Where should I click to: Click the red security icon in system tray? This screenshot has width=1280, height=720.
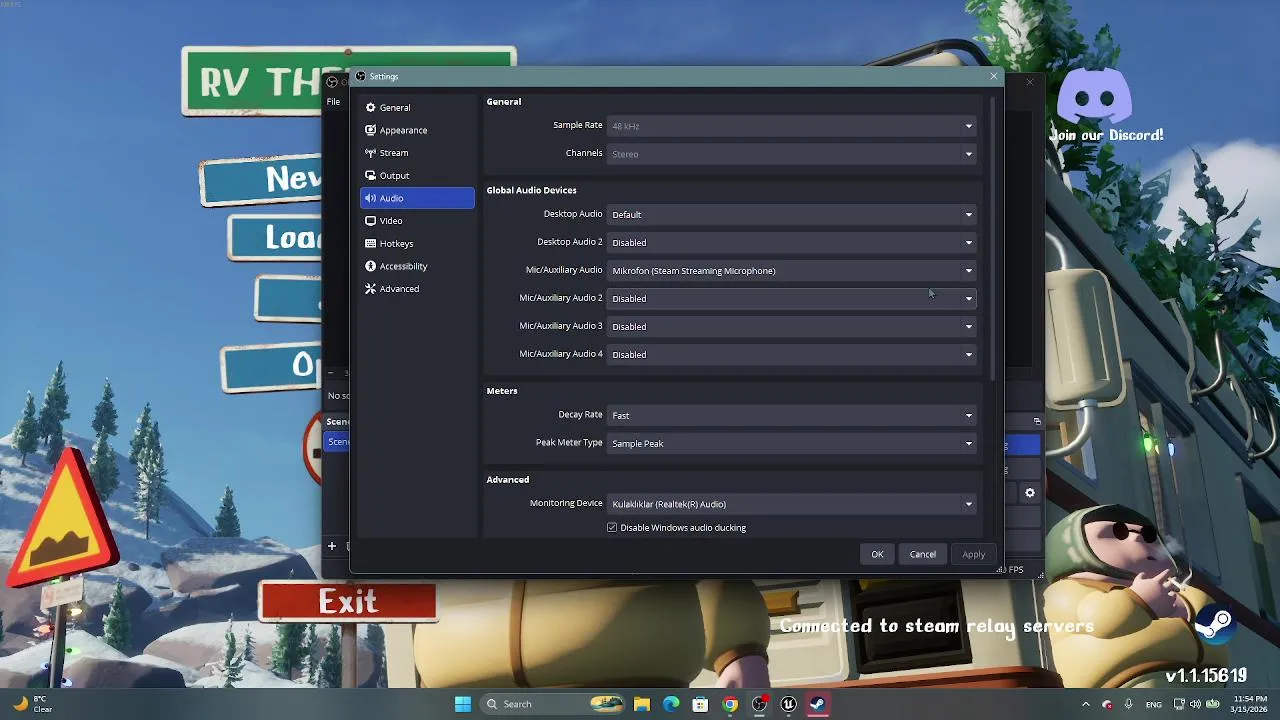[x=1107, y=704]
